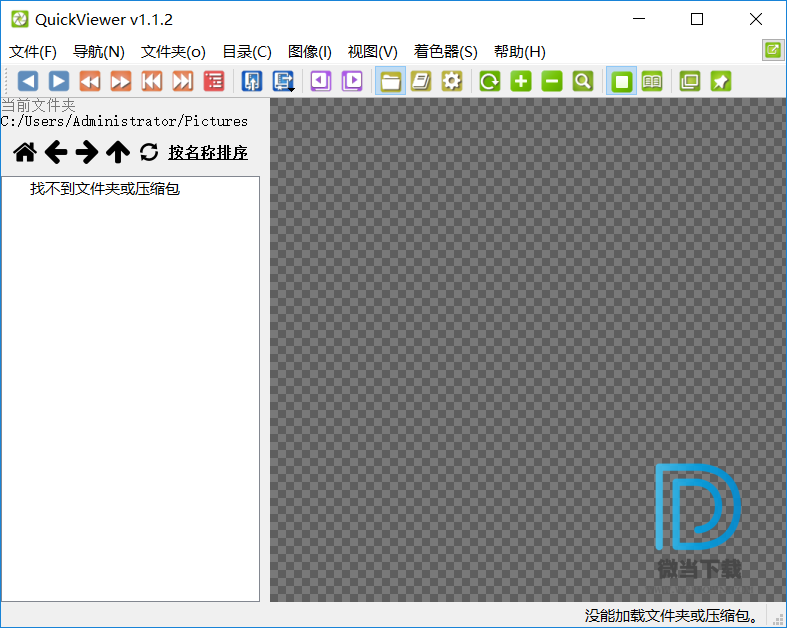Screen dimensions: 787x628
Task: Zoom out with green minus icon
Action: 552,81
